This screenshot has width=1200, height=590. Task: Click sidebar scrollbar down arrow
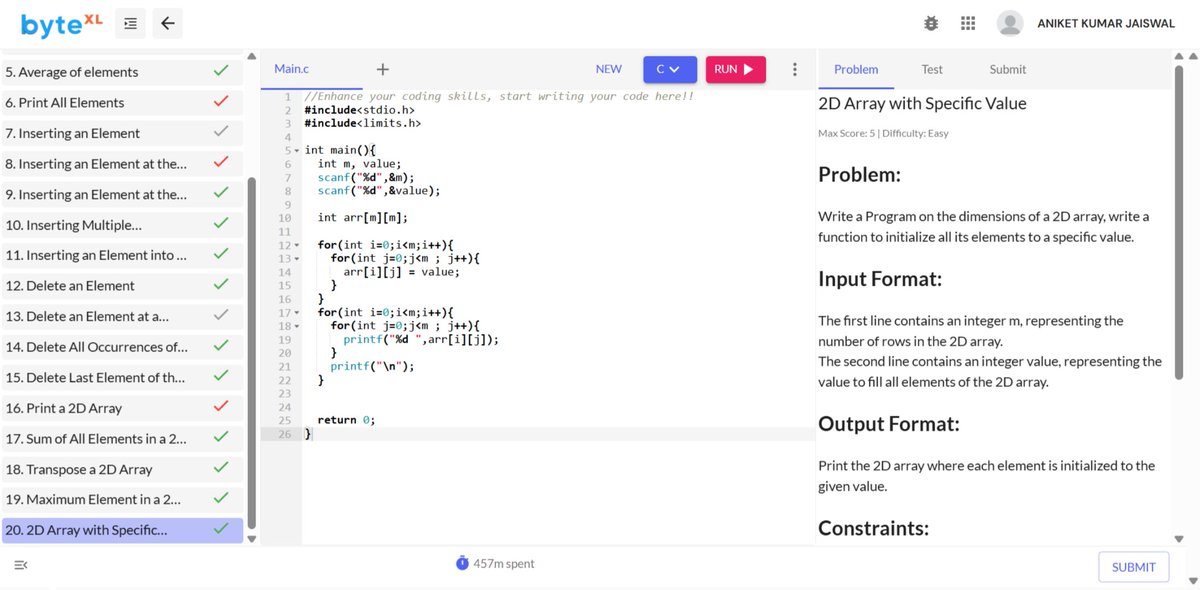252,538
